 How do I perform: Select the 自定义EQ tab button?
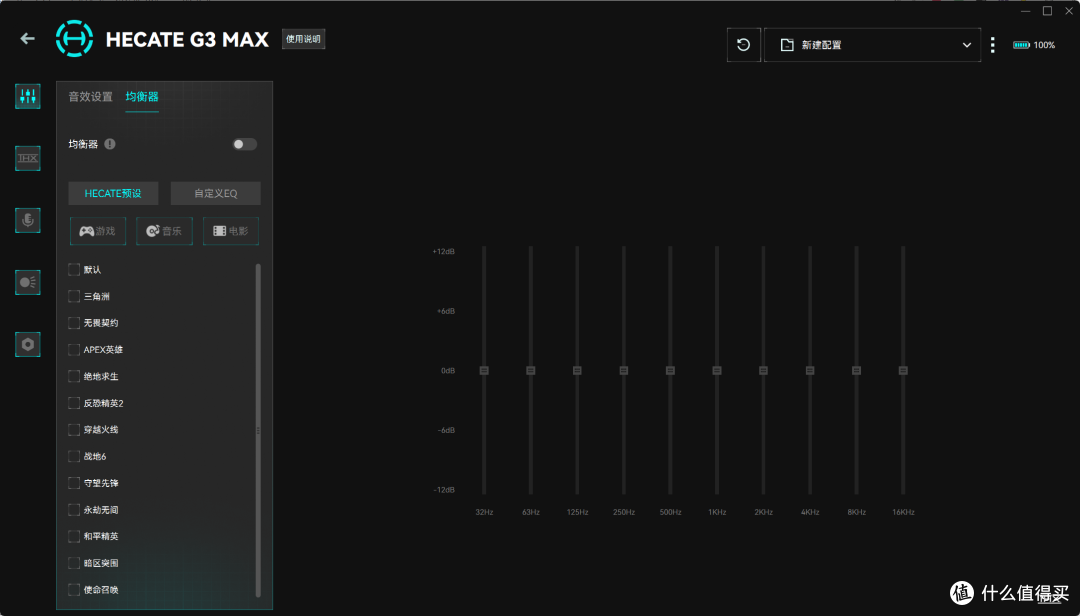[x=216, y=194]
